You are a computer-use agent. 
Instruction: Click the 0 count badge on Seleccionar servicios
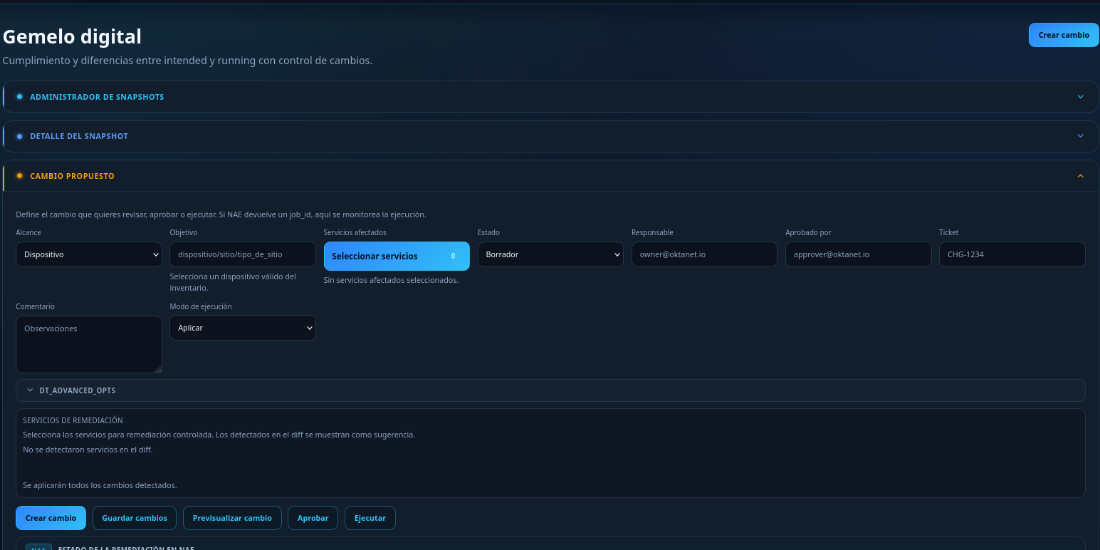coord(452,256)
